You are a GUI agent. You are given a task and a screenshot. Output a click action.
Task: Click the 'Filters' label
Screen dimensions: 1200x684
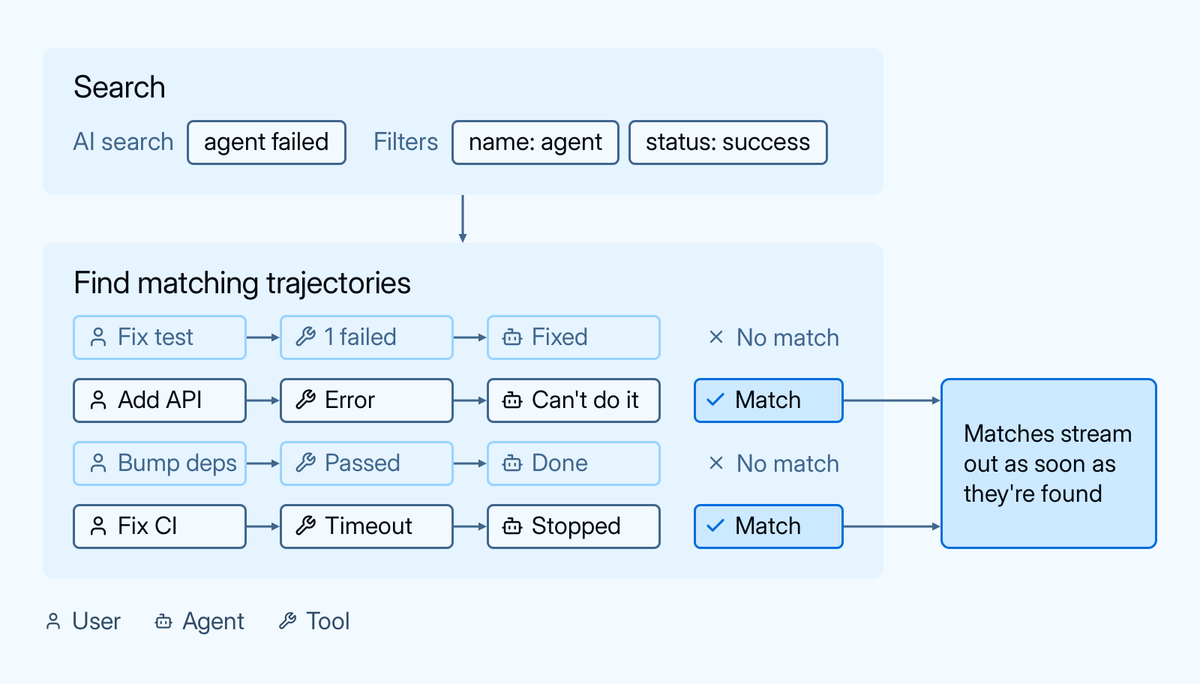pyautogui.click(x=406, y=142)
